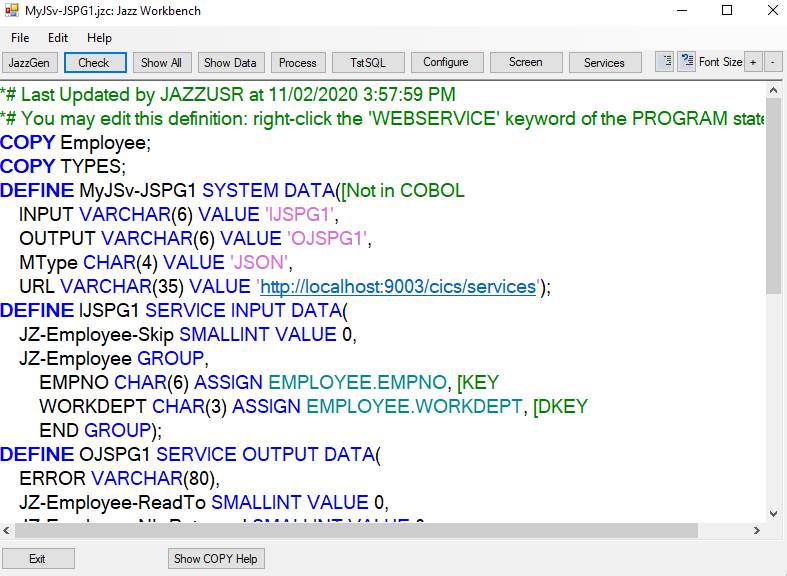Click the 'JZ-Employee-Skip' field name
This screenshot has height=576, width=787.
click(96, 335)
